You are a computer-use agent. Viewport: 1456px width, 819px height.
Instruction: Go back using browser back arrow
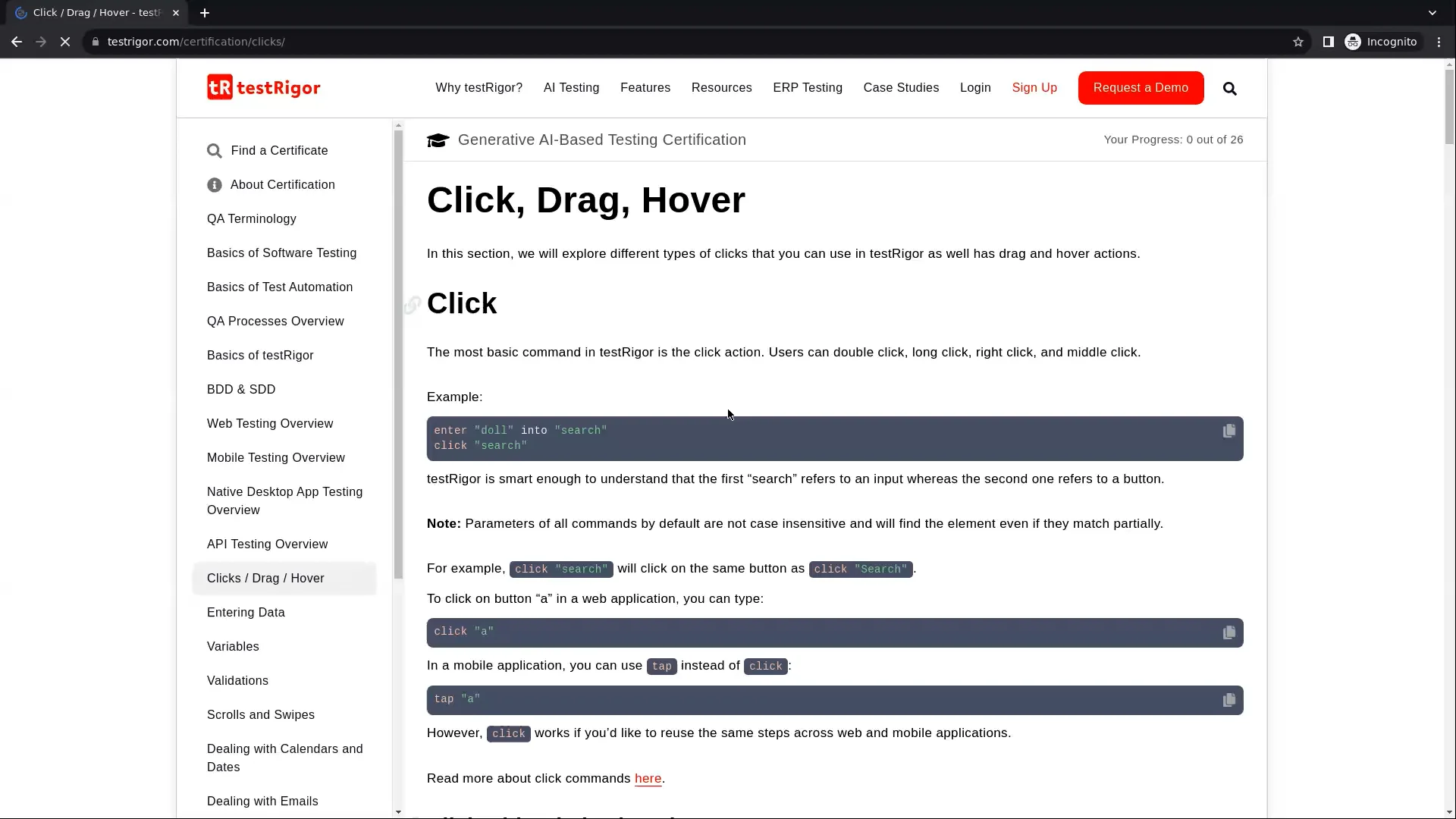coord(17,42)
